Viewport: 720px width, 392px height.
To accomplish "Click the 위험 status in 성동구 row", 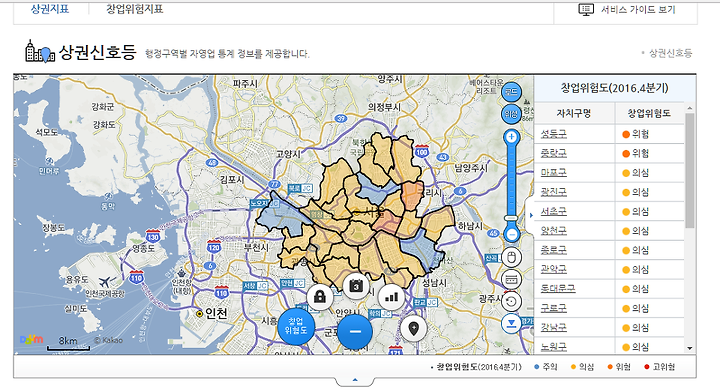I will [x=636, y=134].
